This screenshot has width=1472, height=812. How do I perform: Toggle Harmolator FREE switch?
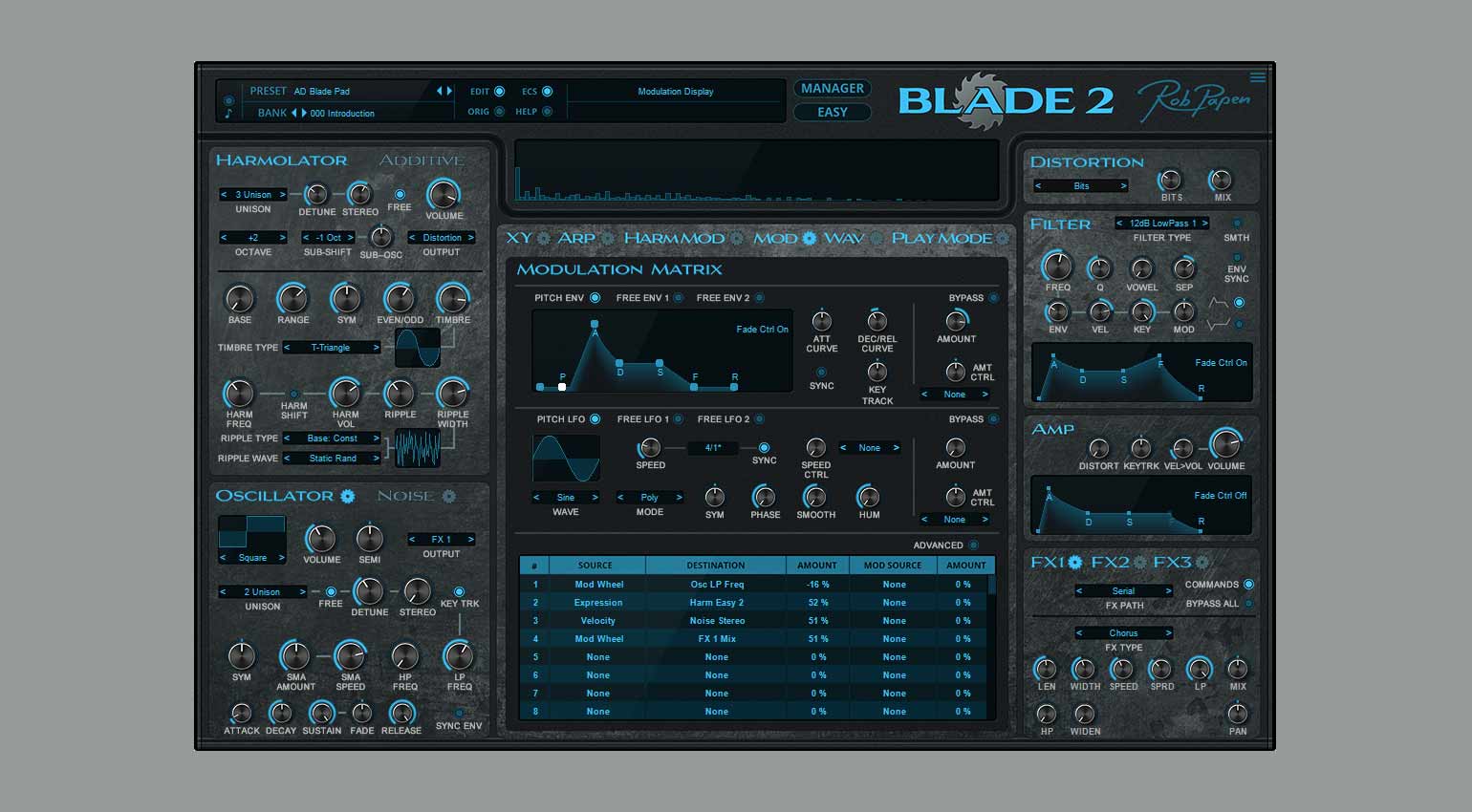click(400, 194)
